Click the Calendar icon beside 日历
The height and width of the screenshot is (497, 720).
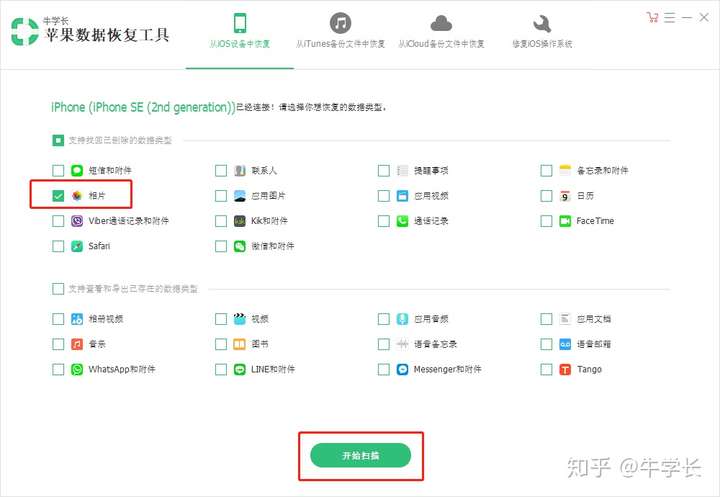pos(565,196)
